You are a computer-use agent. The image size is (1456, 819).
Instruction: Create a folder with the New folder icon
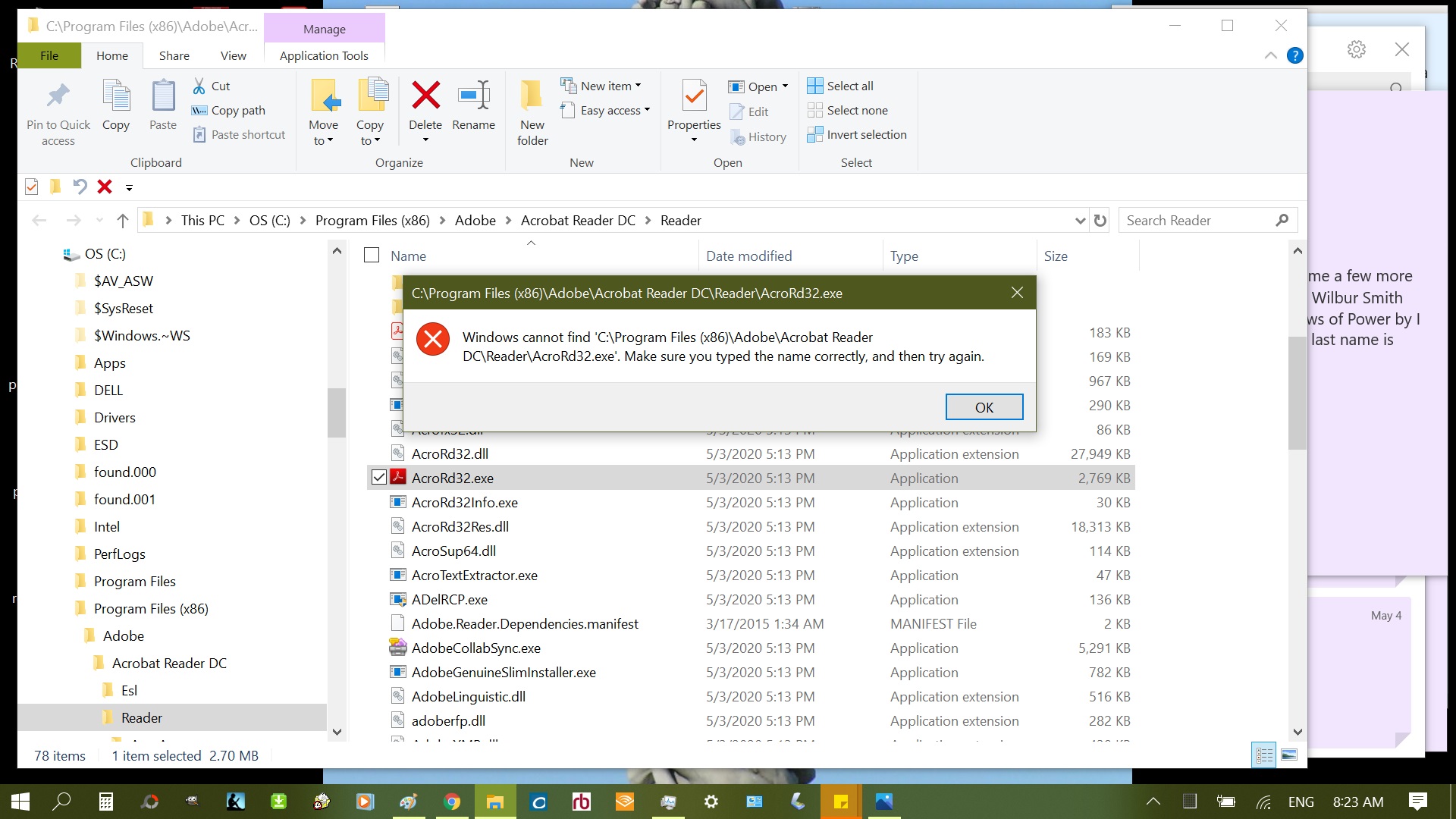pos(532,110)
